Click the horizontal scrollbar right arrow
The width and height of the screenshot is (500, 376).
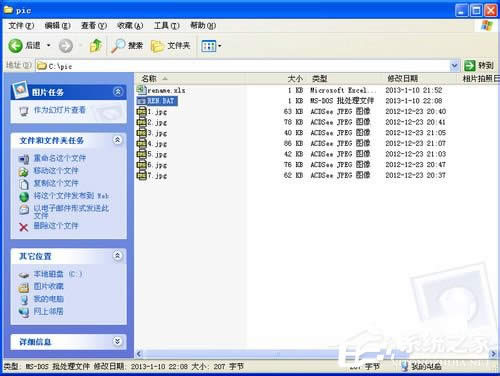(x=493, y=354)
